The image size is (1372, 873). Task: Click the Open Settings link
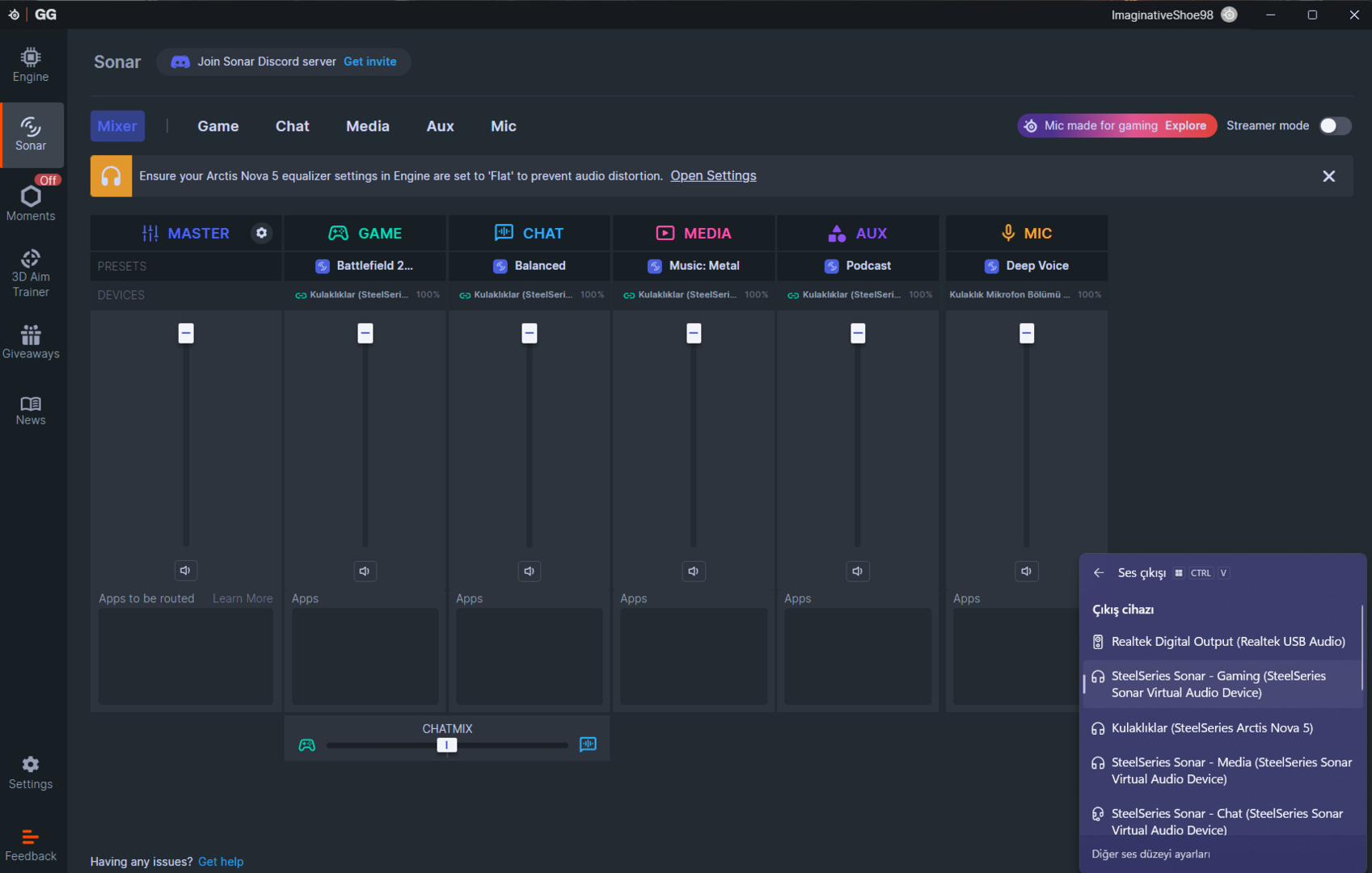(713, 175)
